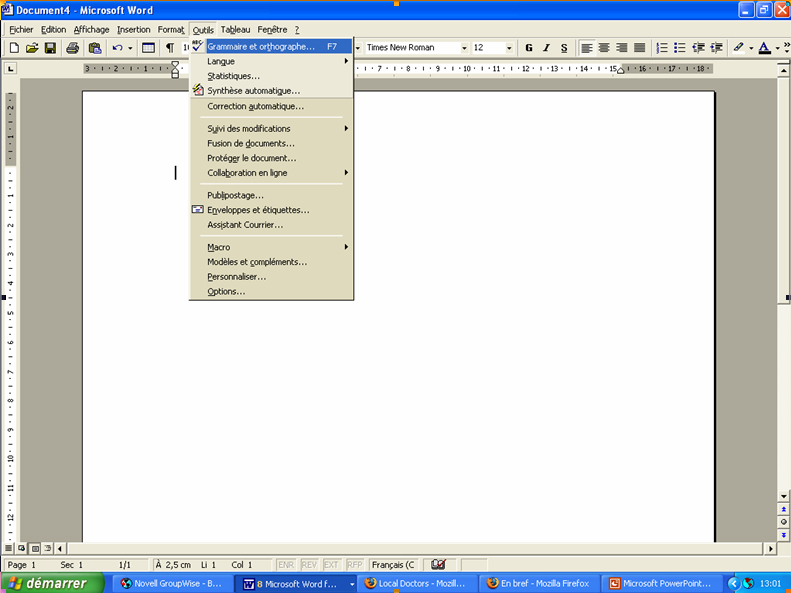Viewport: 791px width, 593px height.
Task: Click the bullet list icon
Action: coord(680,48)
